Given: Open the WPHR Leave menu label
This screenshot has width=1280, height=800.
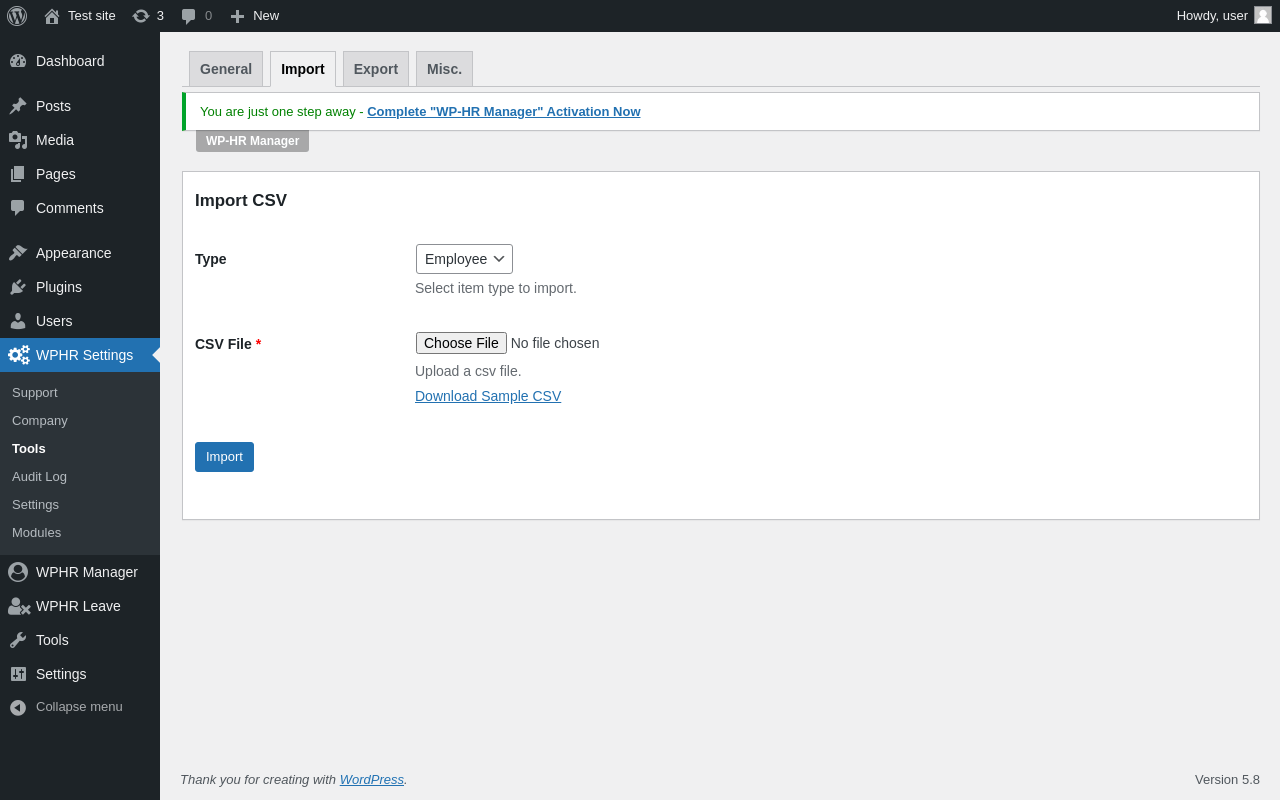Looking at the screenshot, I should click(78, 606).
